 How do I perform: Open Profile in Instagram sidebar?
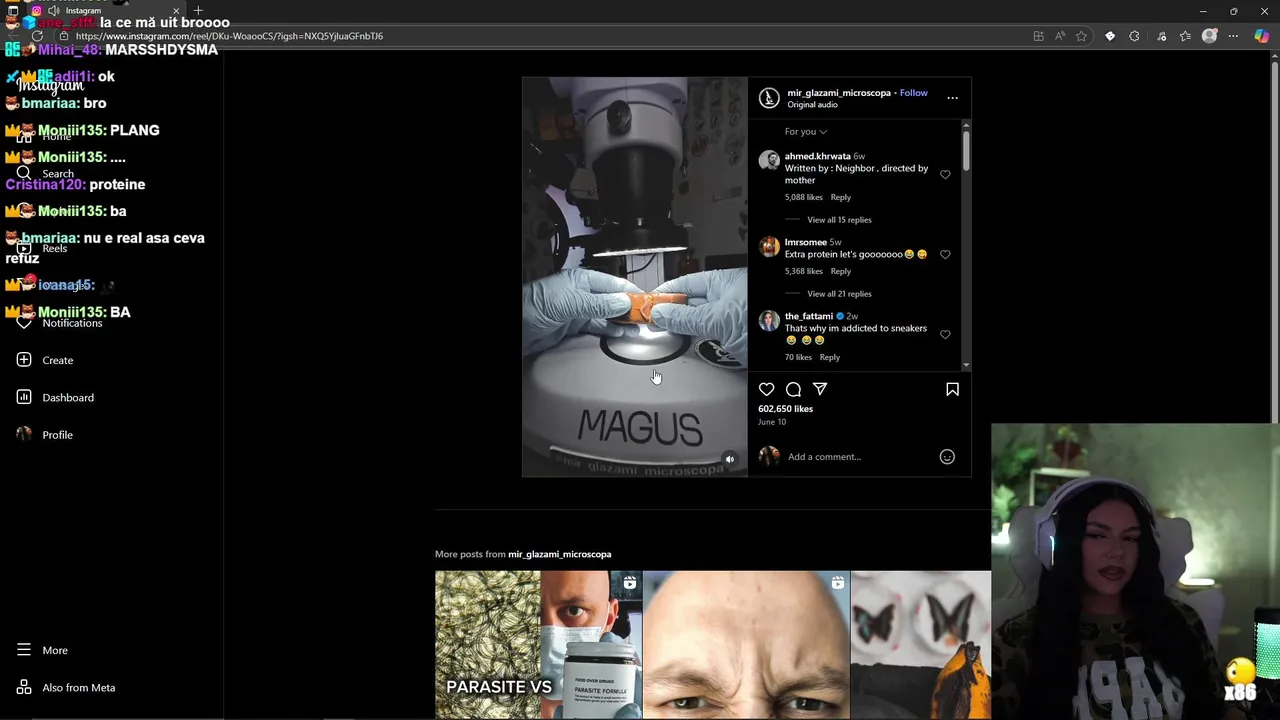pos(57,435)
